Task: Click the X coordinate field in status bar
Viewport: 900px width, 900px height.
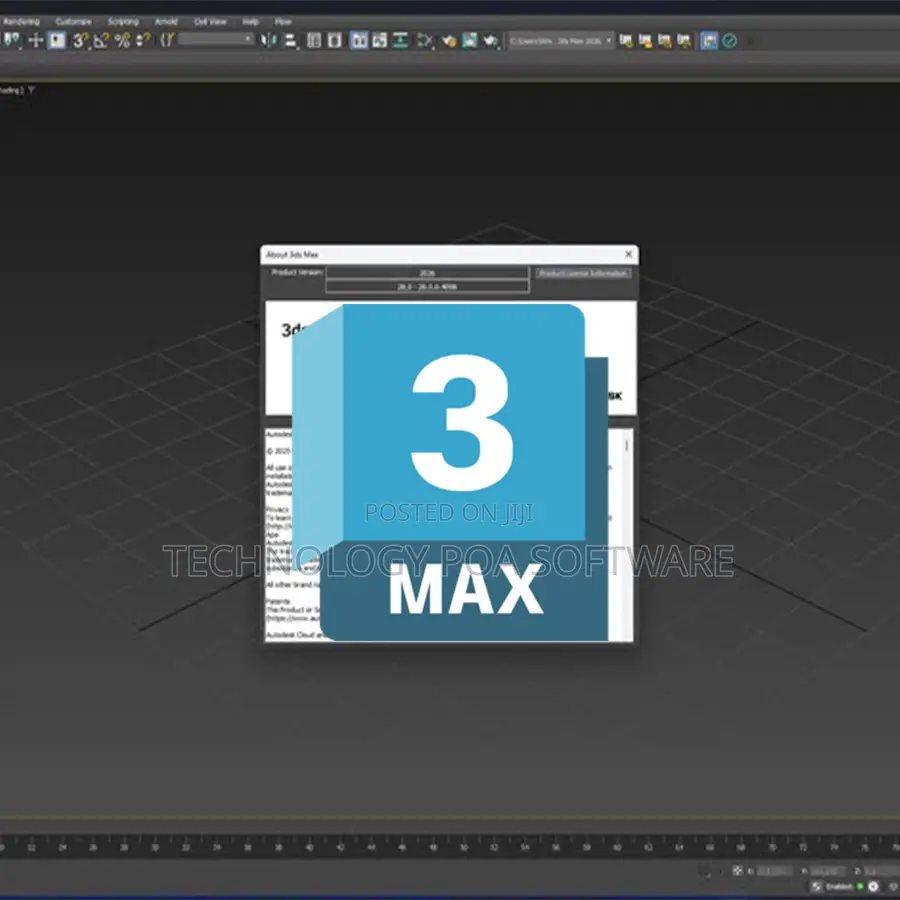Action: 774,871
